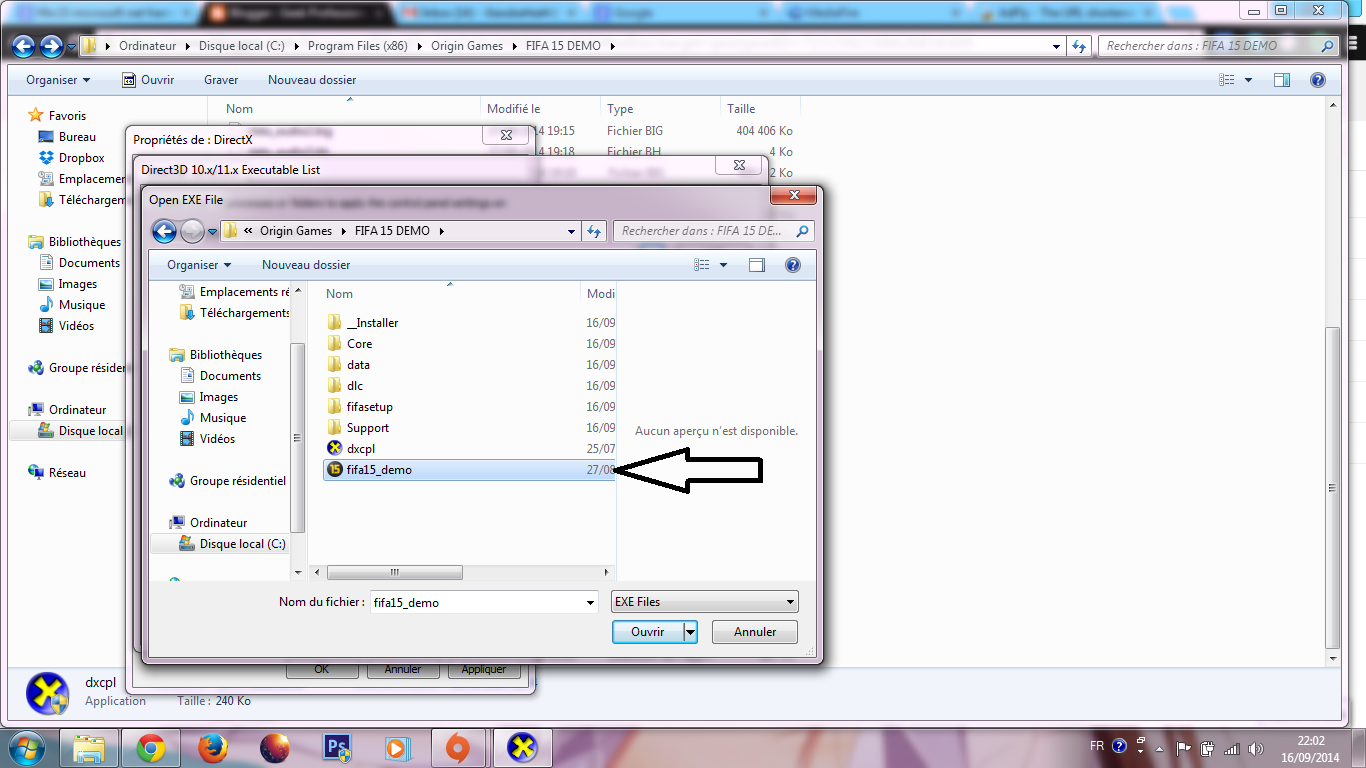The image size is (1366, 768).
Task: Select Favoris in the Explorer sidebar
Action: tap(67, 116)
